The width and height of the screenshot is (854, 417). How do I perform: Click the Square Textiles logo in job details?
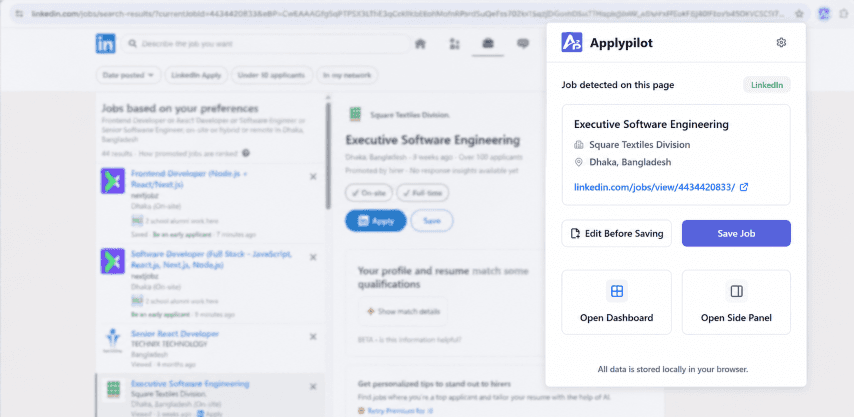coord(355,114)
